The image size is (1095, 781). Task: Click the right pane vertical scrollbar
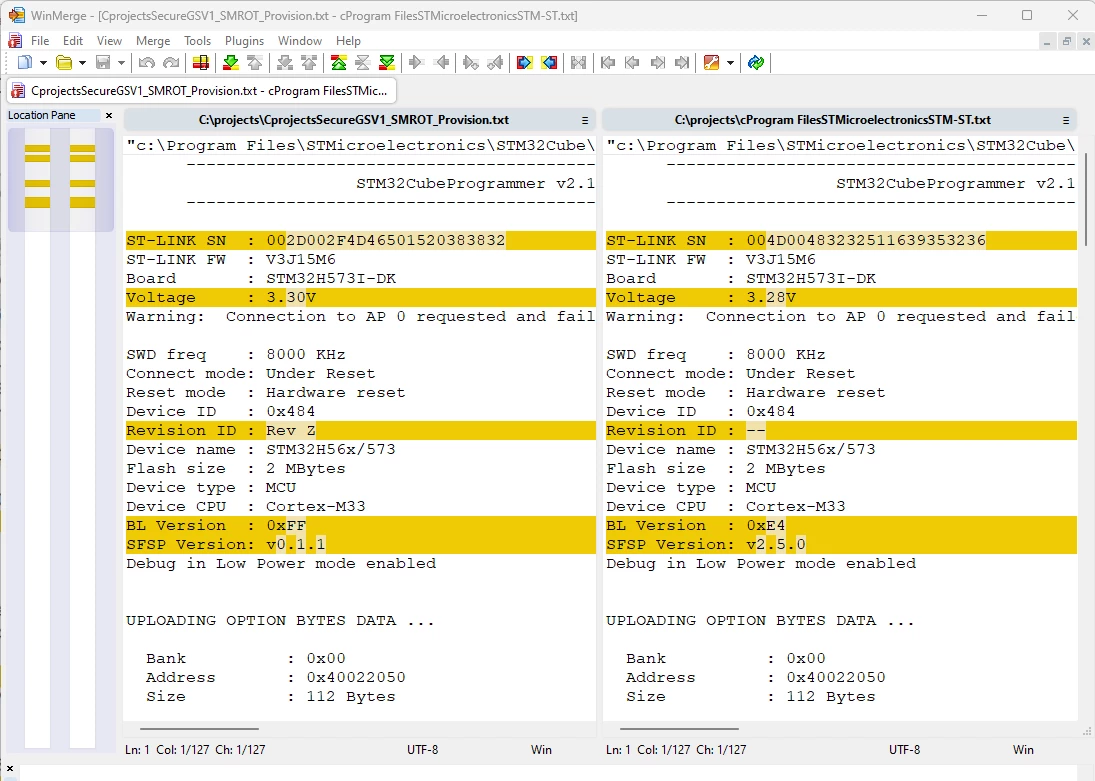point(1086,199)
